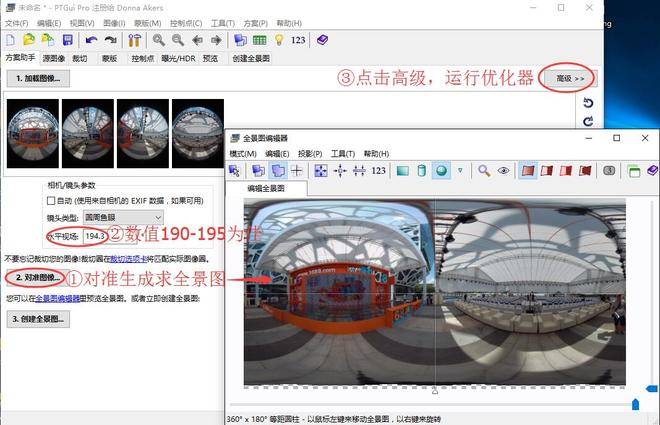
Task: Toggle the edit whole panorama mode icon
Action: [277, 170]
